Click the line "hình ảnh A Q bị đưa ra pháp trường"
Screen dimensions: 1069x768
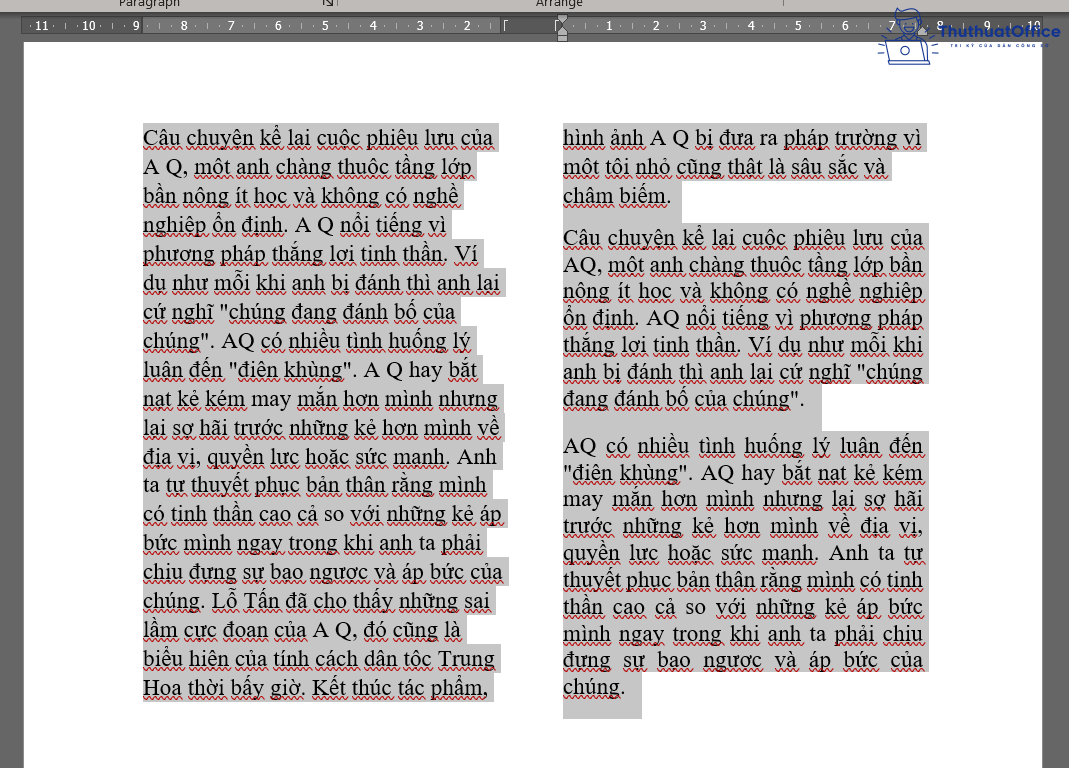(x=729, y=138)
